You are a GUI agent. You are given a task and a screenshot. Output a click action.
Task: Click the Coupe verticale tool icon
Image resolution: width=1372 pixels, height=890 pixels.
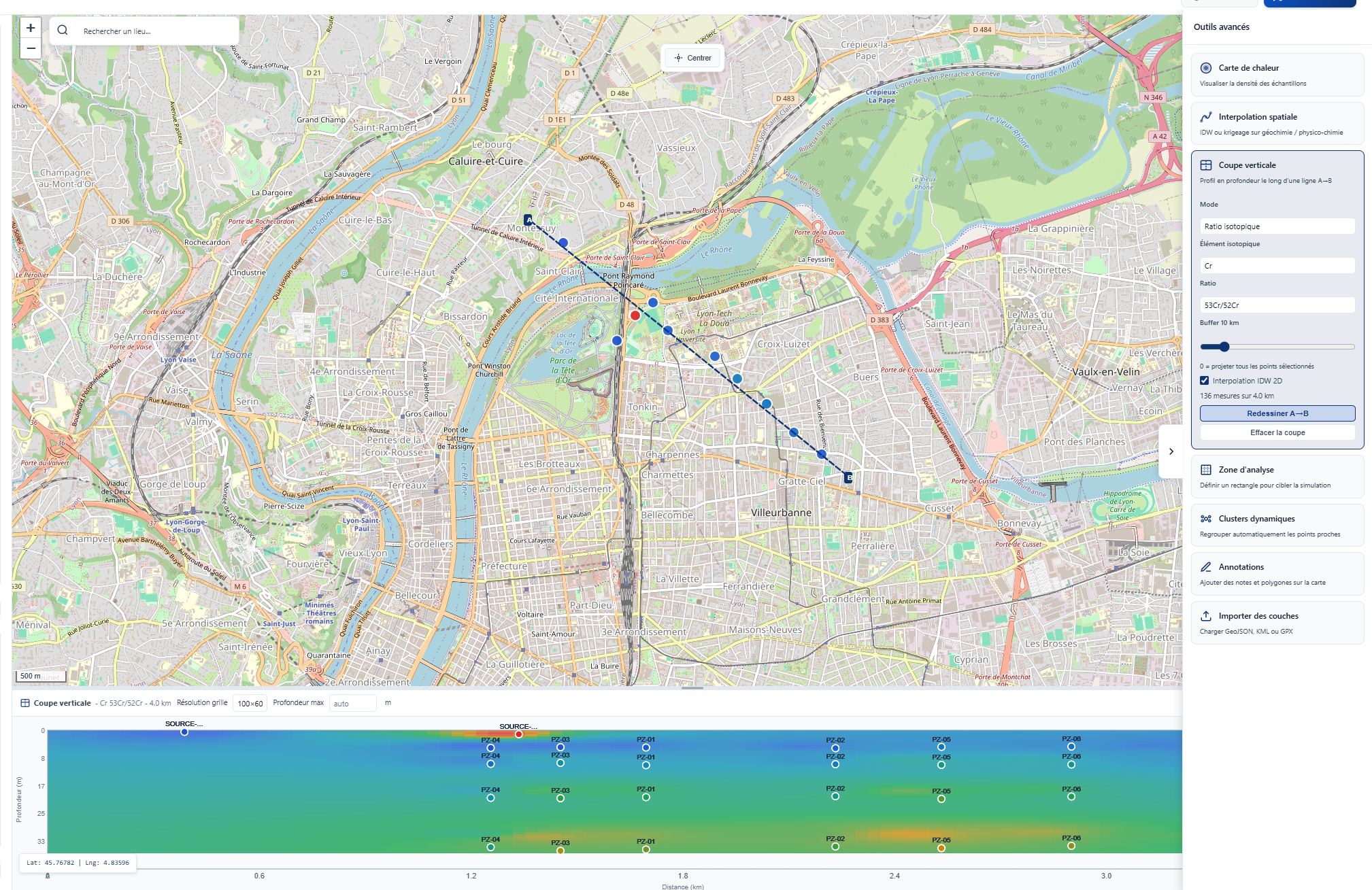[1206, 165]
